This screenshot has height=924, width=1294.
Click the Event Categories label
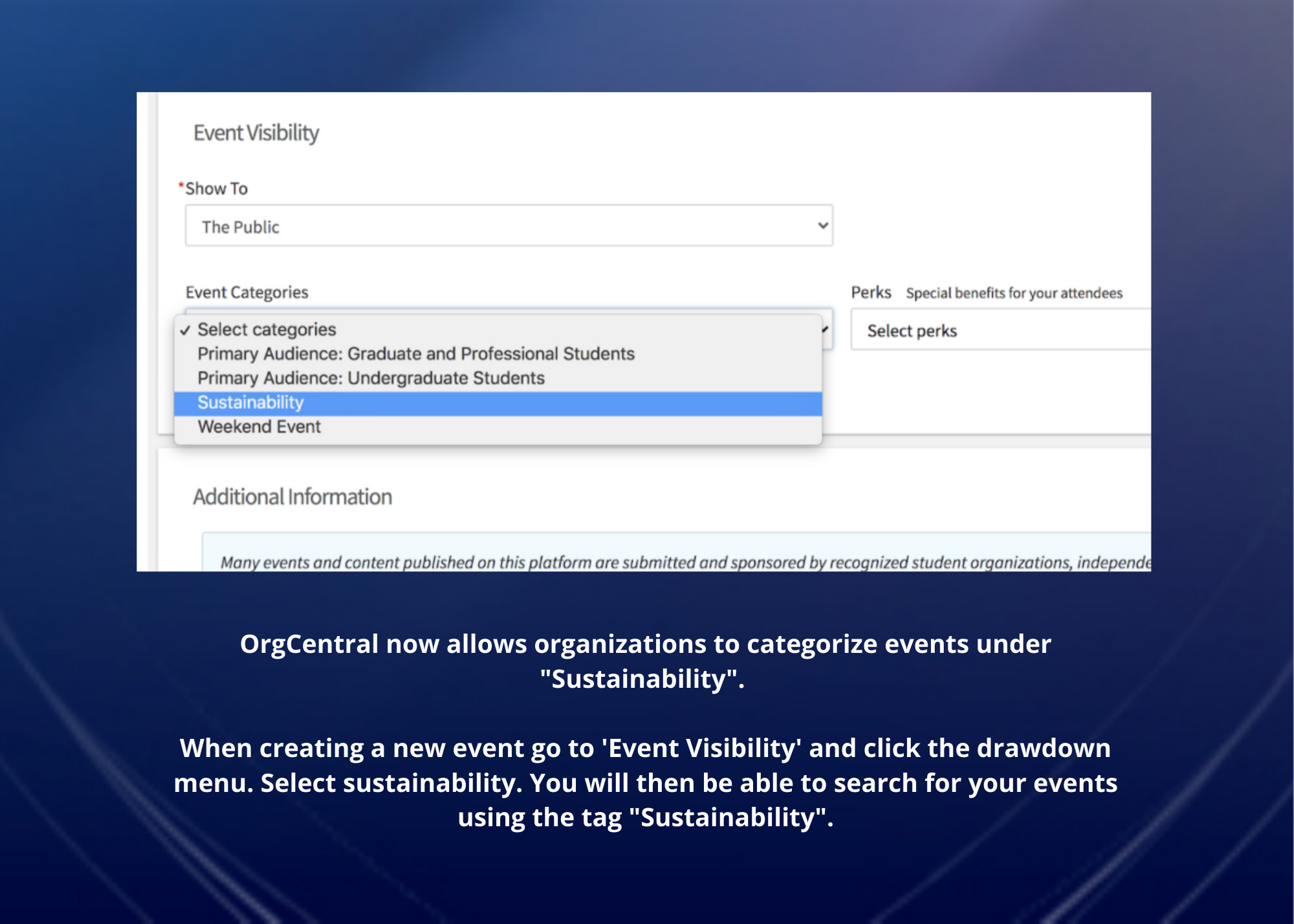tap(247, 292)
